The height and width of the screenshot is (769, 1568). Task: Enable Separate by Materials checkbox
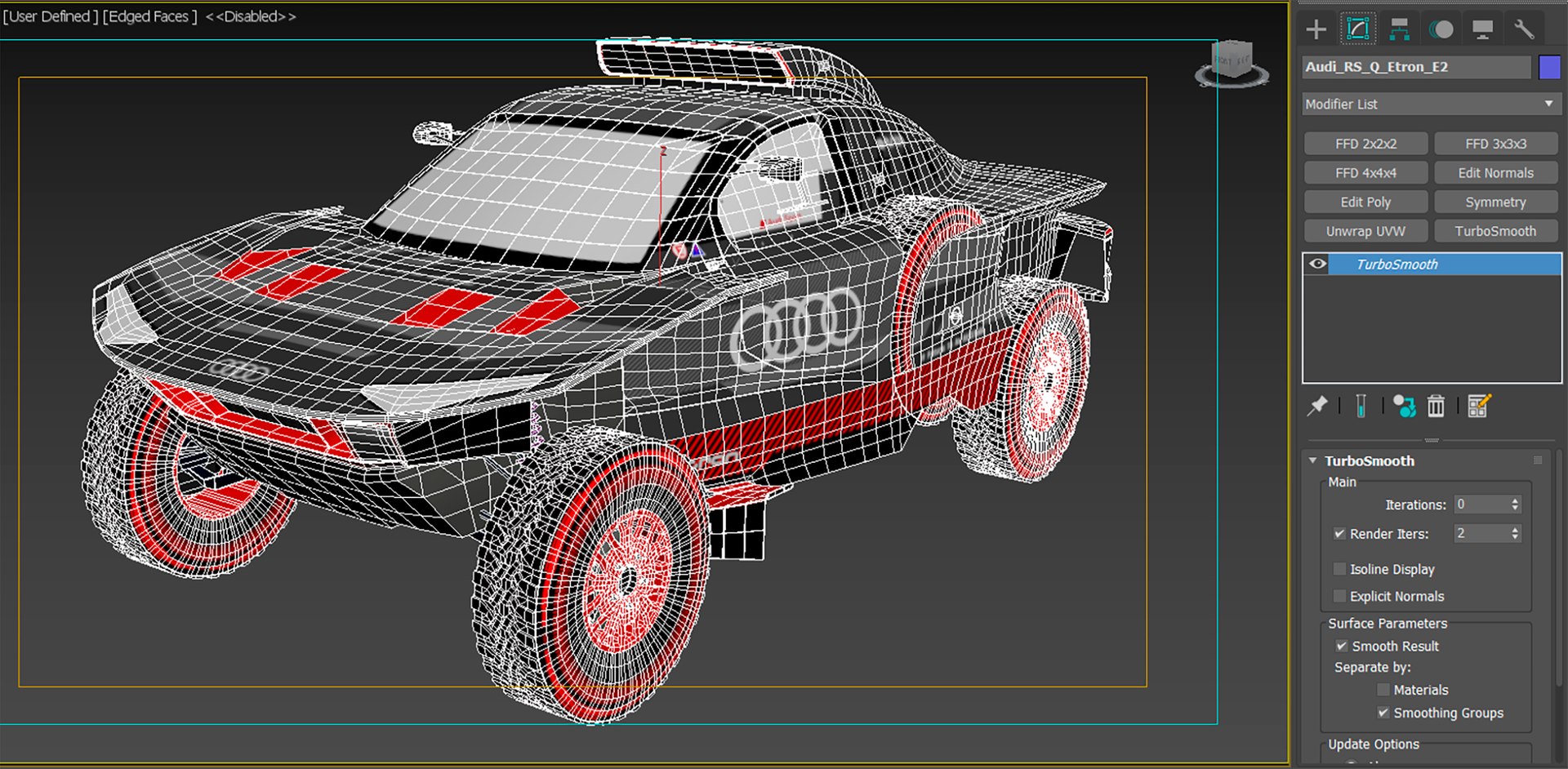click(x=1383, y=690)
